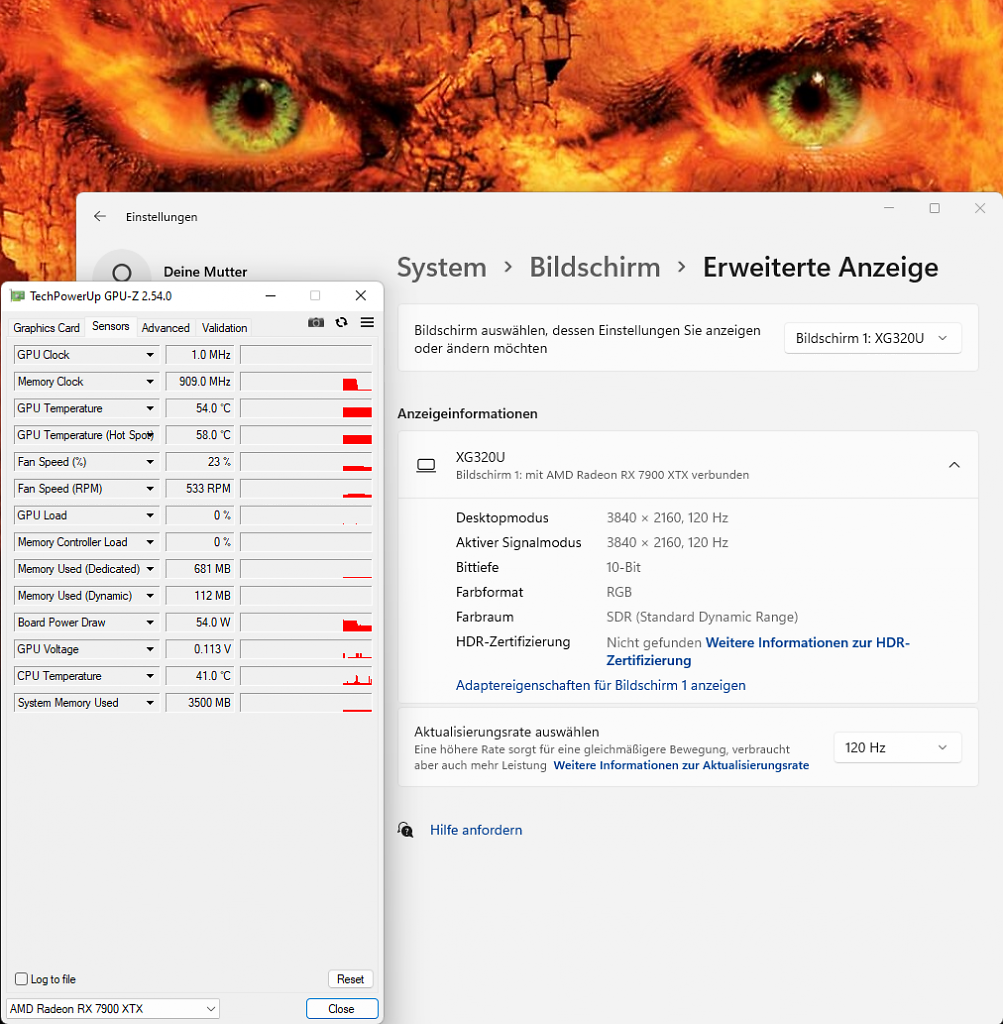The image size is (1003, 1024).
Task: Open the Advanced tab
Action: pyautogui.click(x=165, y=328)
